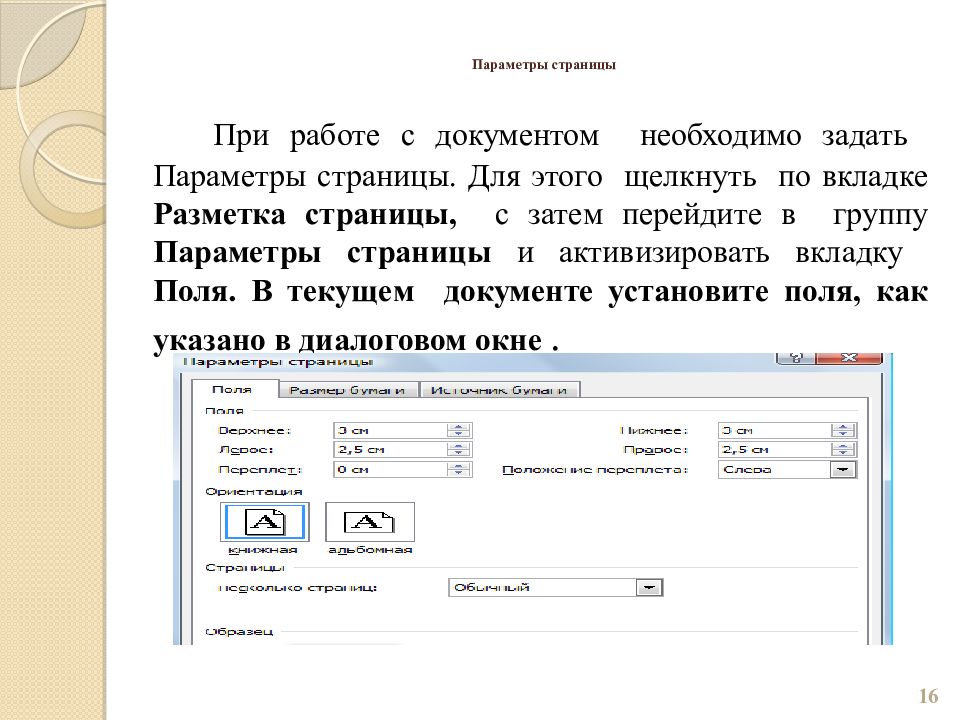Click the Нижнее margin spinner arrows
This screenshot has width=960, height=720.
click(x=843, y=430)
